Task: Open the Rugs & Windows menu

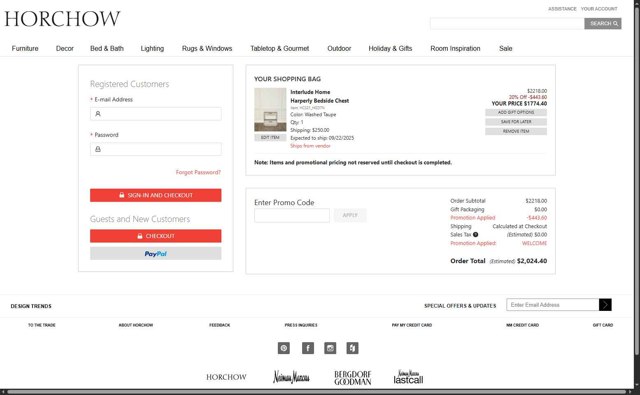Action: point(207,49)
